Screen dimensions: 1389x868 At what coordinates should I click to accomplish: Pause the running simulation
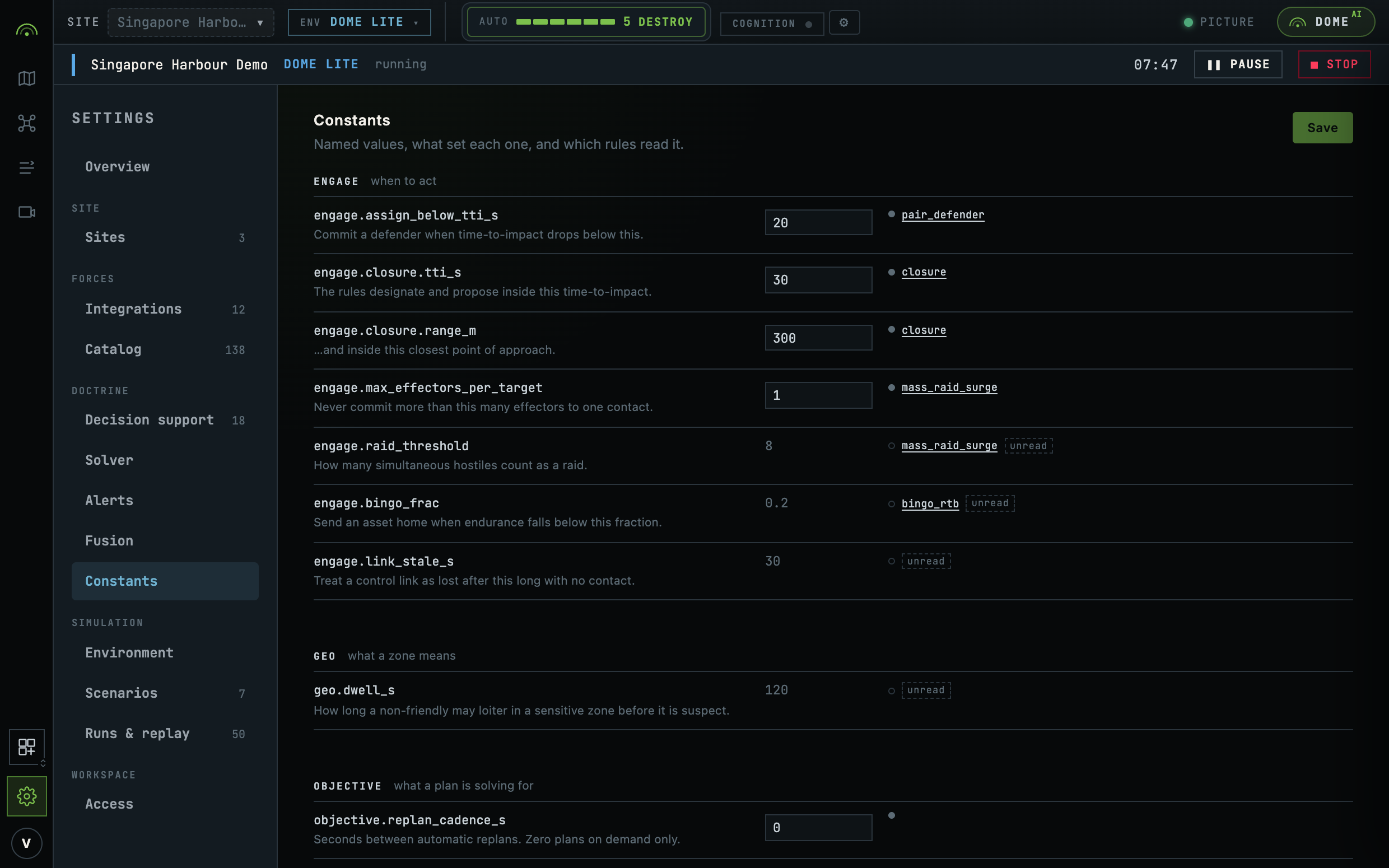pyautogui.click(x=1237, y=64)
